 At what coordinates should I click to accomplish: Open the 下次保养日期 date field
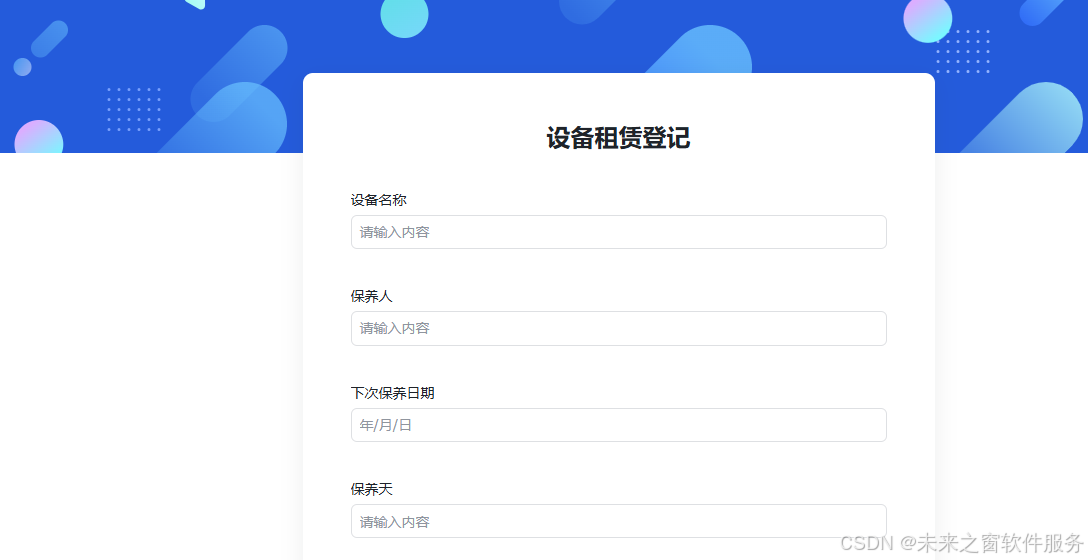point(618,425)
